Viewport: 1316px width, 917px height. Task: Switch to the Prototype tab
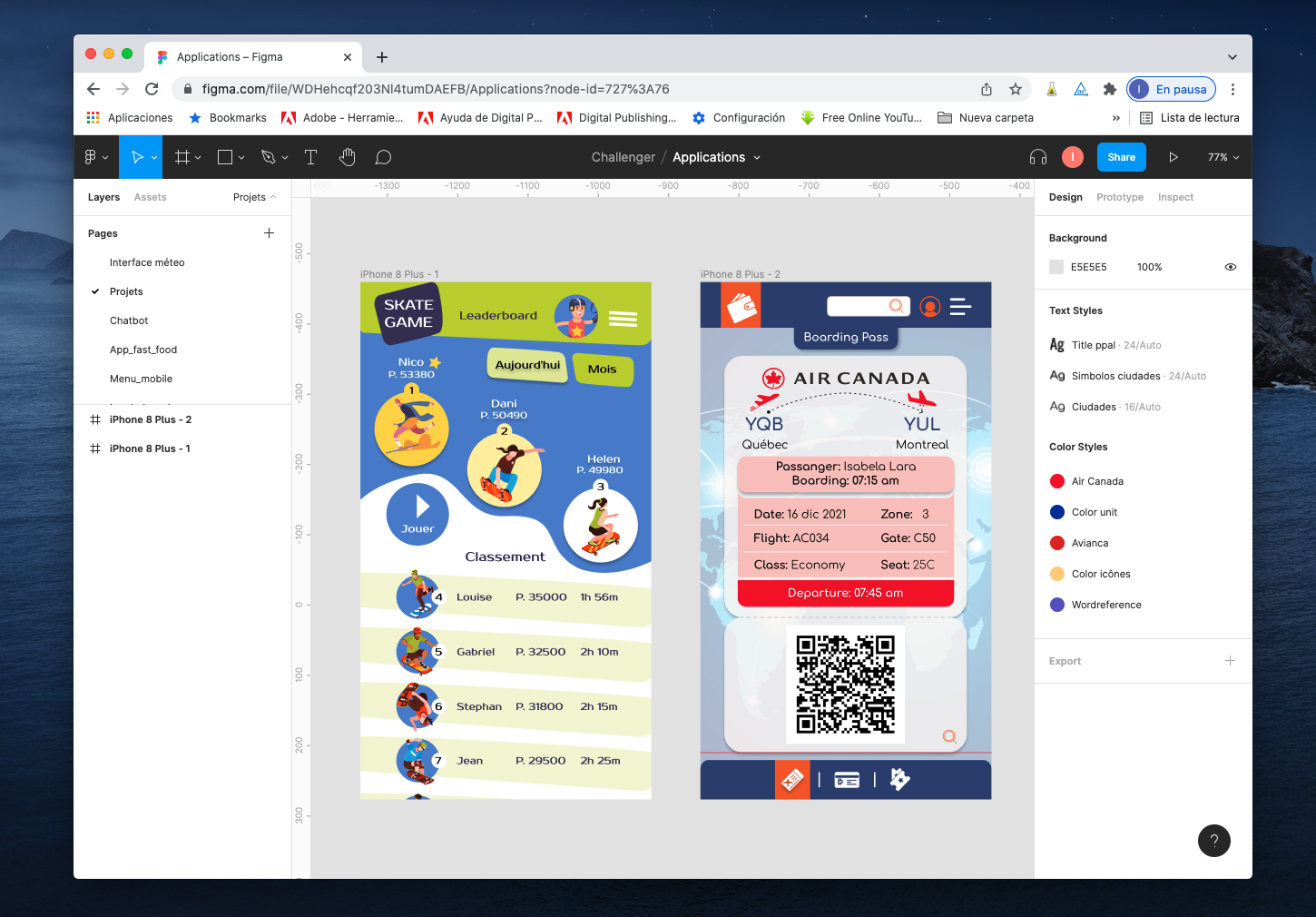(x=1119, y=197)
